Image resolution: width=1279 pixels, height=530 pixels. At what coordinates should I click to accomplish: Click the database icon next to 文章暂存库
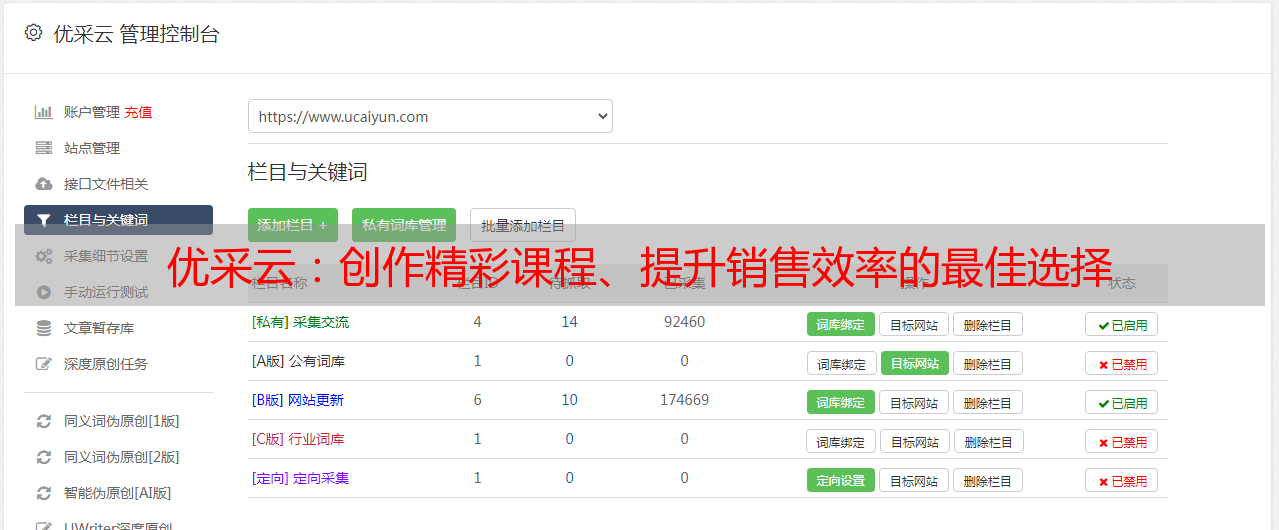click(43, 328)
